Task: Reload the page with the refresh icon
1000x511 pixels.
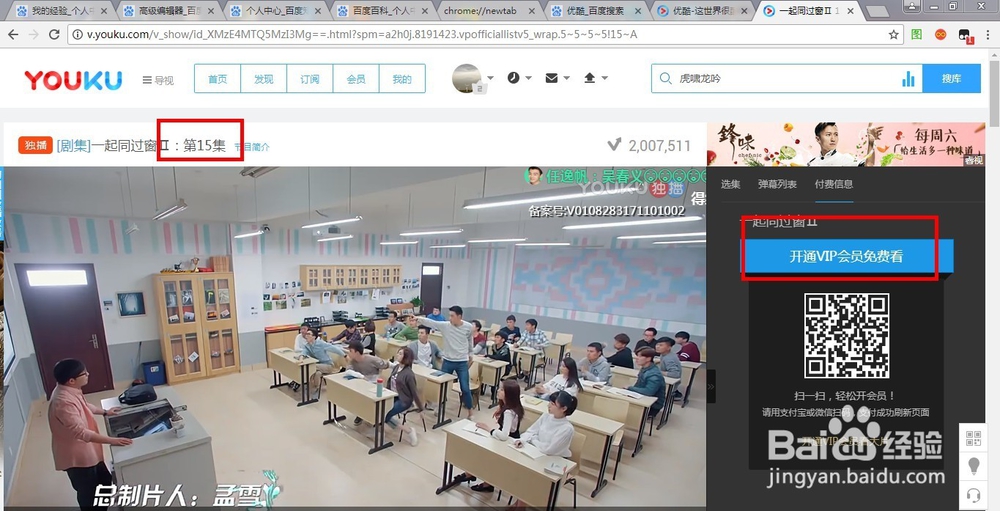Action: [x=54, y=34]
